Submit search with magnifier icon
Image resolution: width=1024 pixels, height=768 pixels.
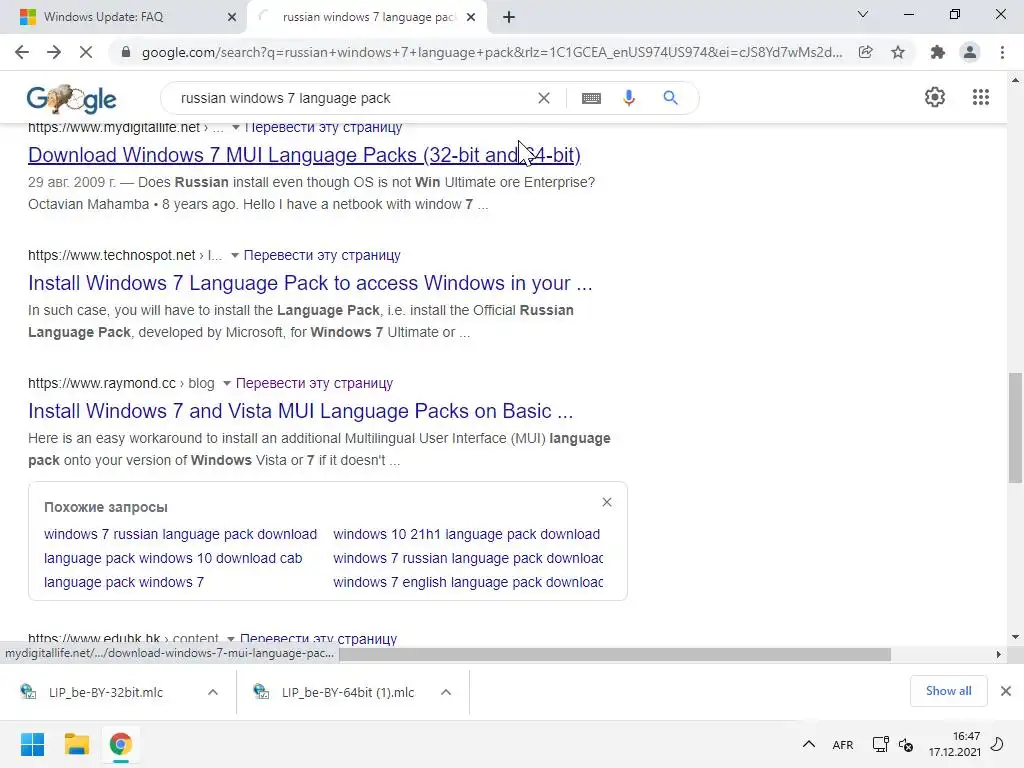click(x=670, y=98)
